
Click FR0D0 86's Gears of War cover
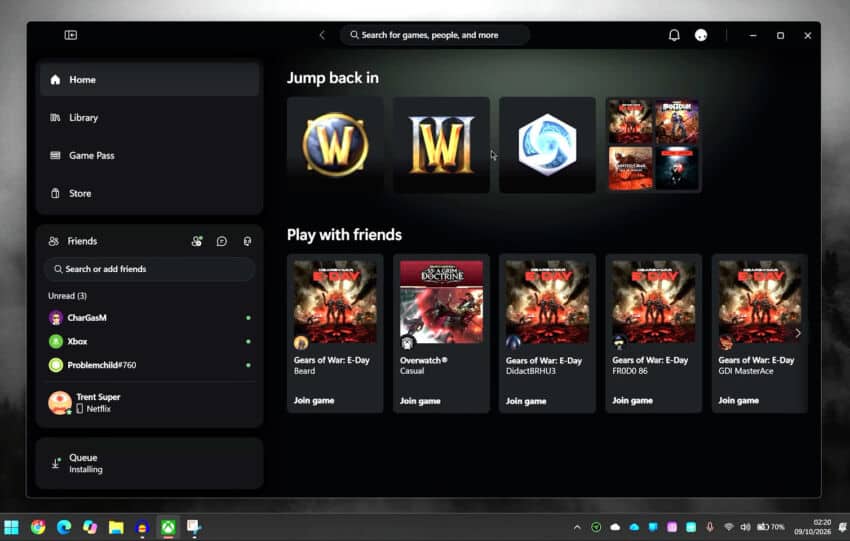[654, 302]
